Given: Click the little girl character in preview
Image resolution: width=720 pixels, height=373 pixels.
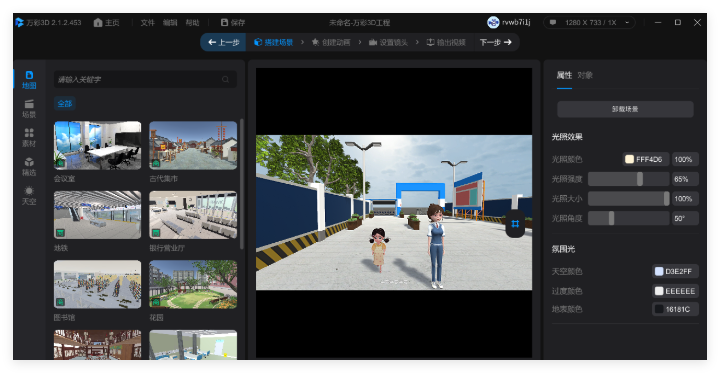Looking at the screenshot, I should pyautogui.click(x=379, y=249).
